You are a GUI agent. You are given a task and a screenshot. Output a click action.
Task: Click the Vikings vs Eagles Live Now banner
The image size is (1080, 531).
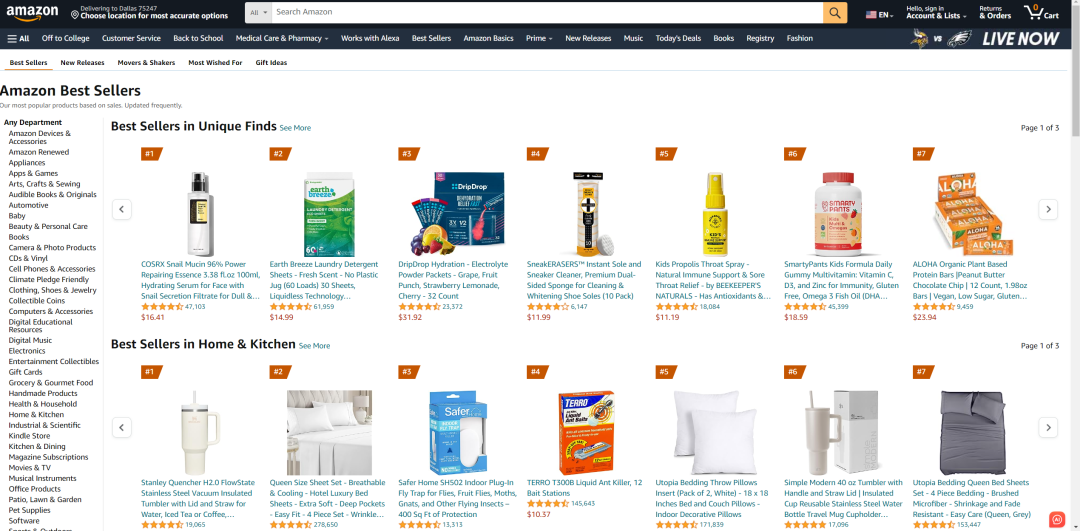point(984,39)
